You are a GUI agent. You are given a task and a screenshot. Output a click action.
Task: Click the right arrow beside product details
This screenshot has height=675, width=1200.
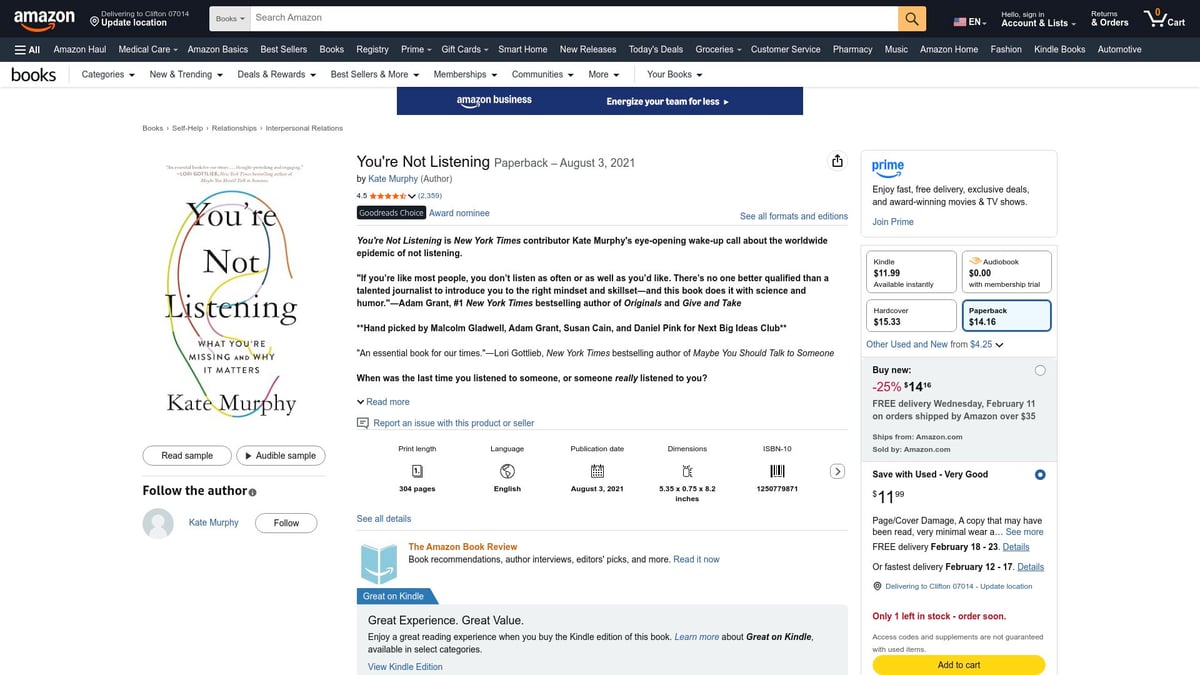[837, 470]
